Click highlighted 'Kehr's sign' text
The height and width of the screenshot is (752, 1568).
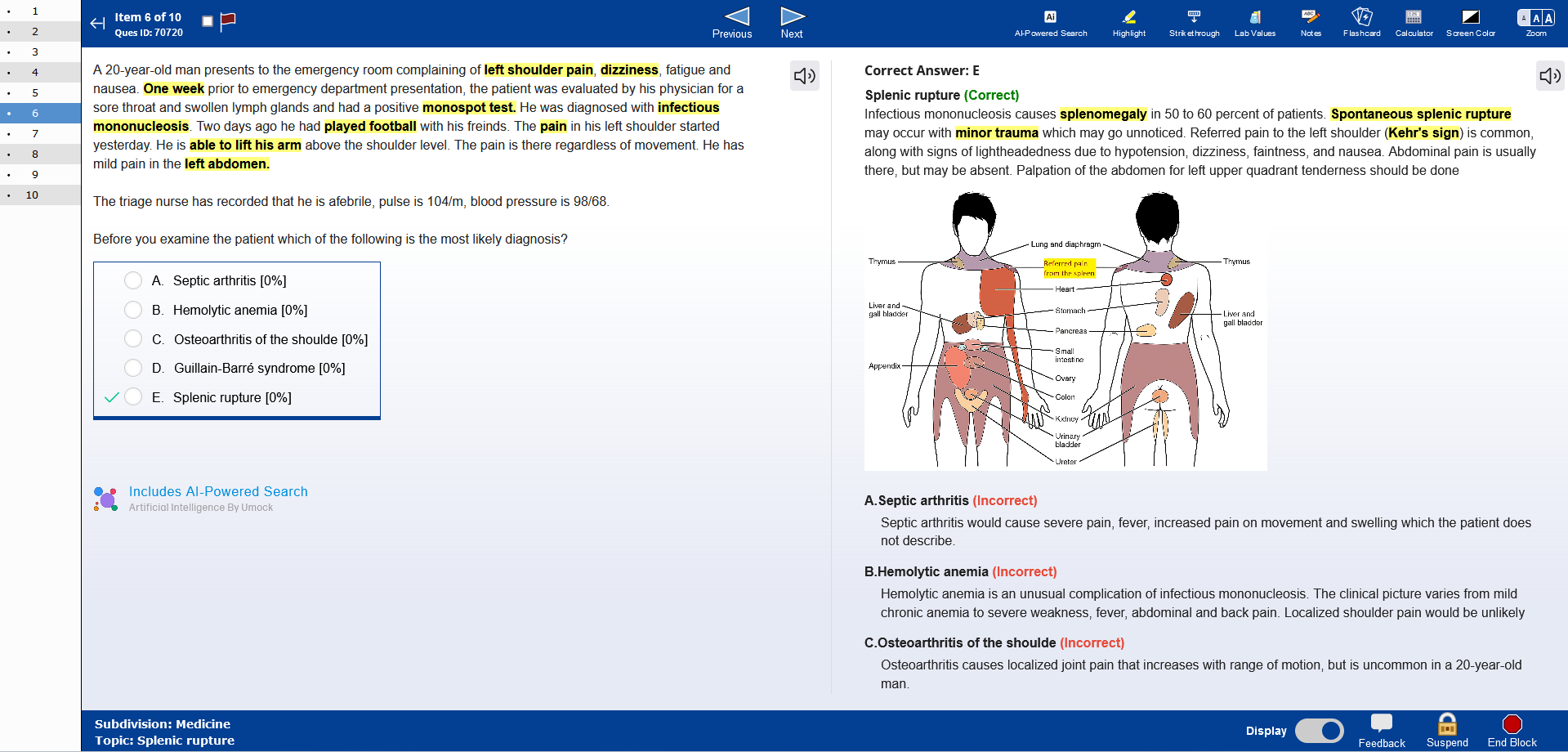point(1423,132)
